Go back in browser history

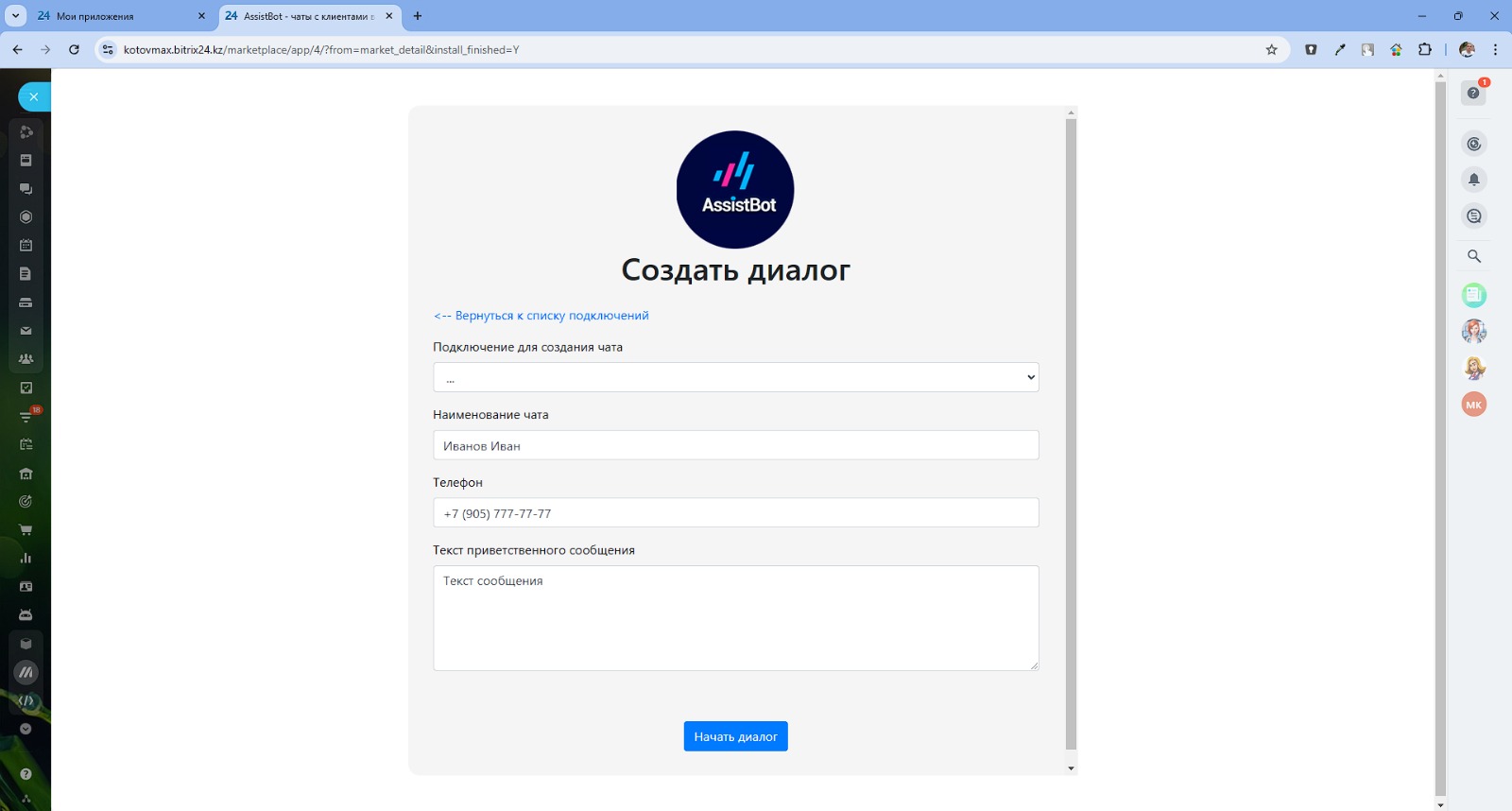click(17, 49)
